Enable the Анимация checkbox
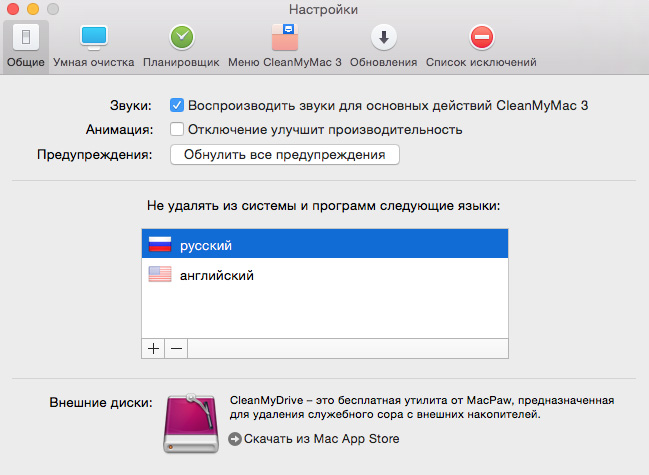 177,129
